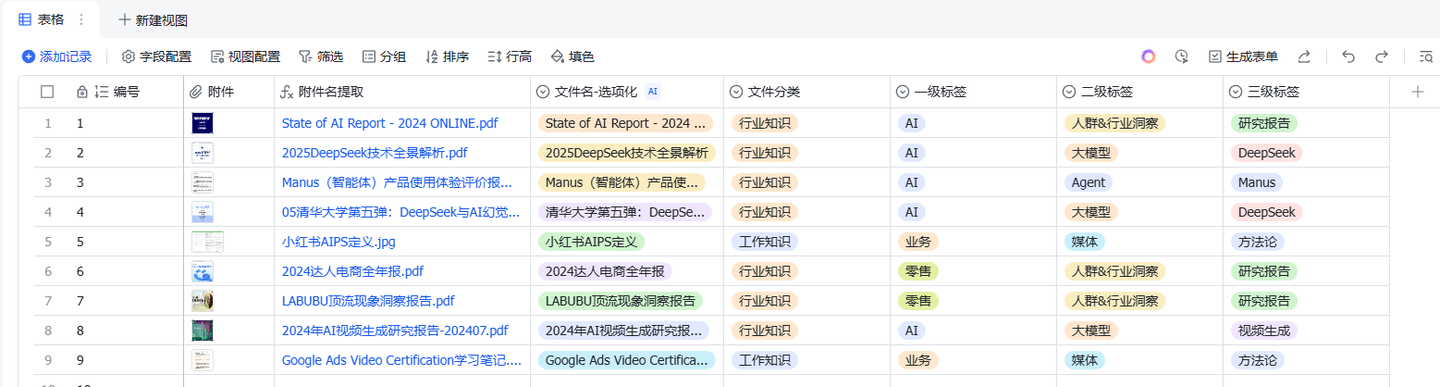This screenshot has height=387, width=1440.
Task: Redo the last action
Action: pos(1381,57)
